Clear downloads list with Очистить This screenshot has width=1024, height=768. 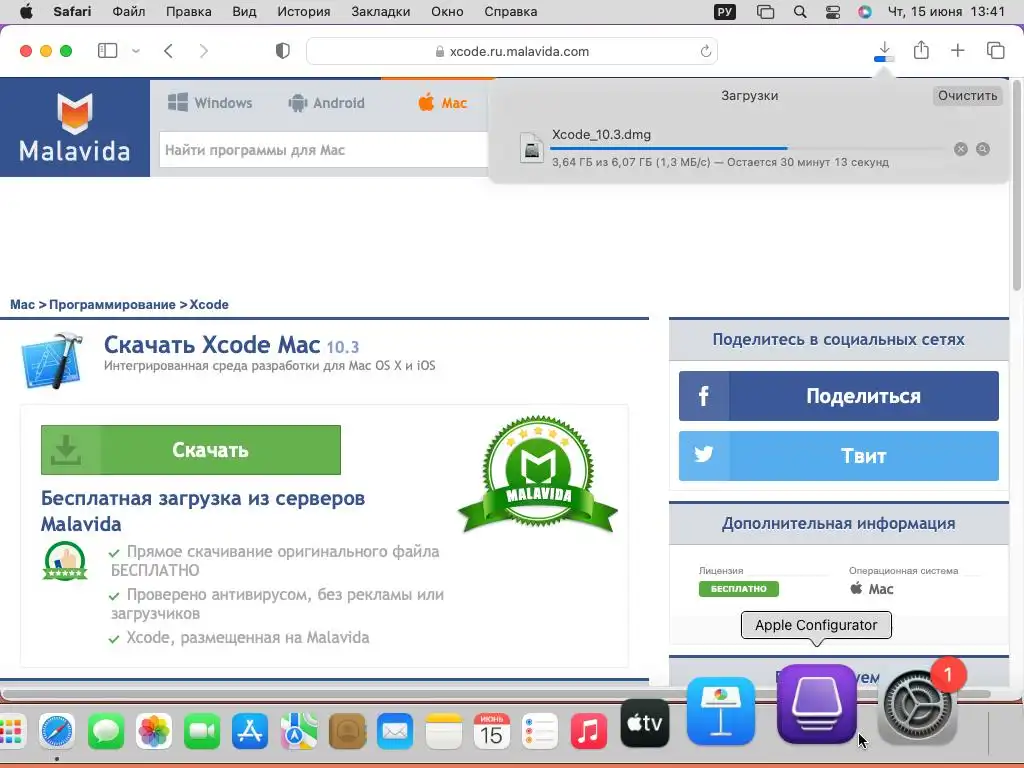967,95
